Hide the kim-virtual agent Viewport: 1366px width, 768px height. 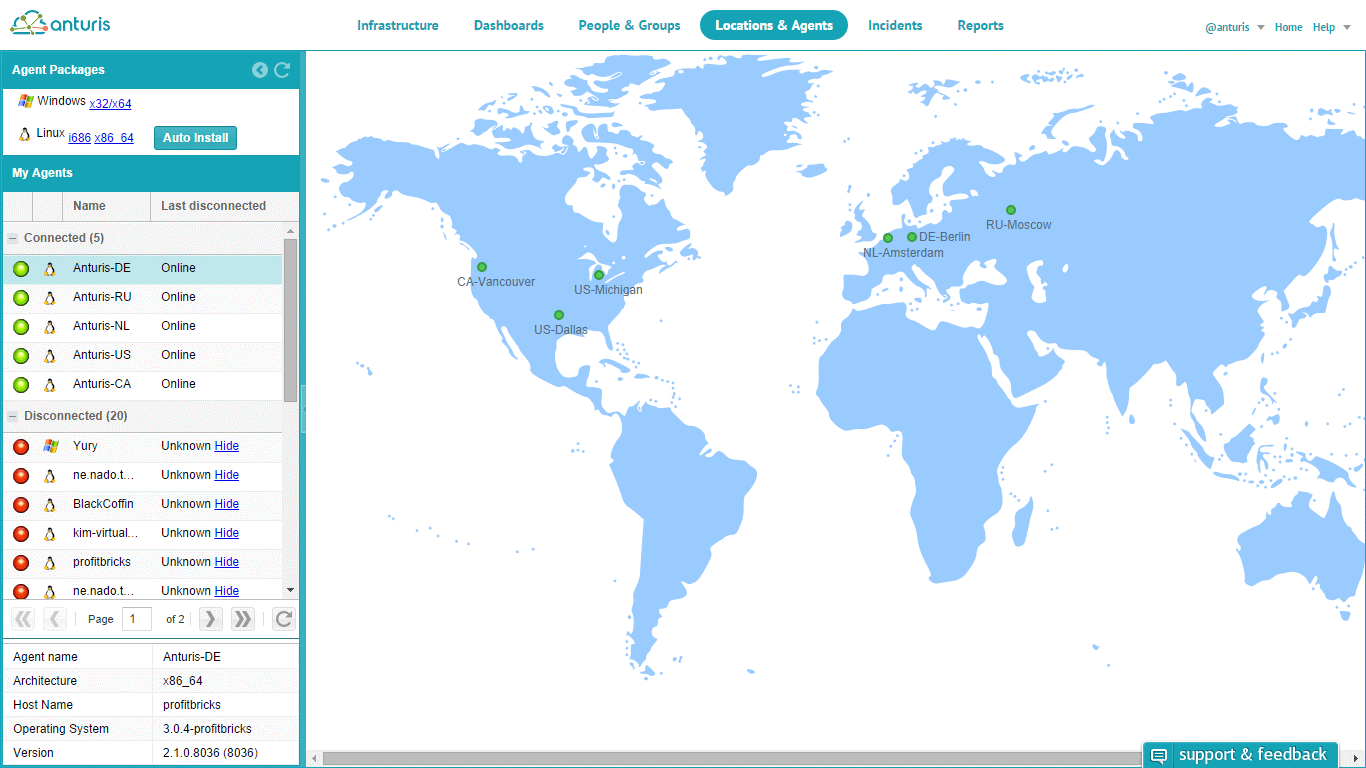tap(227, 533)
